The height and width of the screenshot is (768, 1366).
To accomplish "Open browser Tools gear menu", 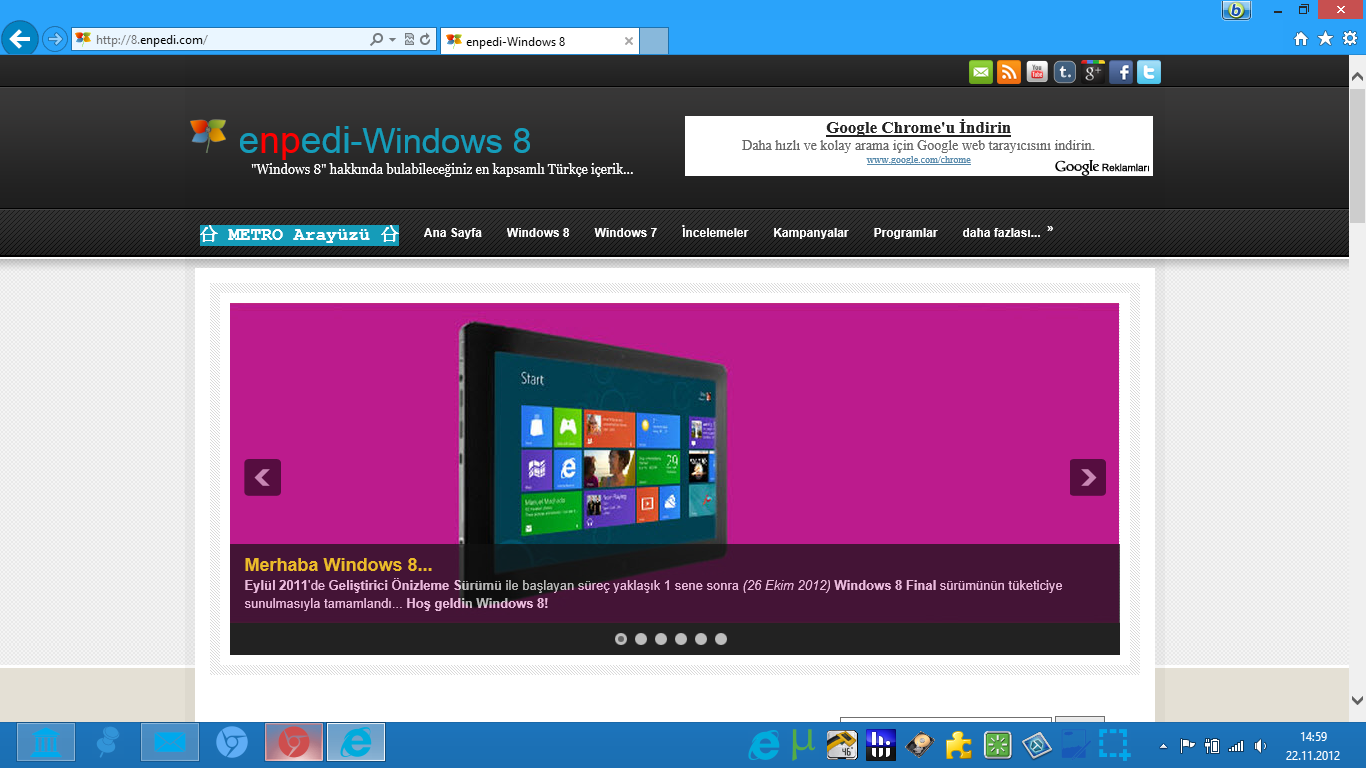I will (1349, 39).
